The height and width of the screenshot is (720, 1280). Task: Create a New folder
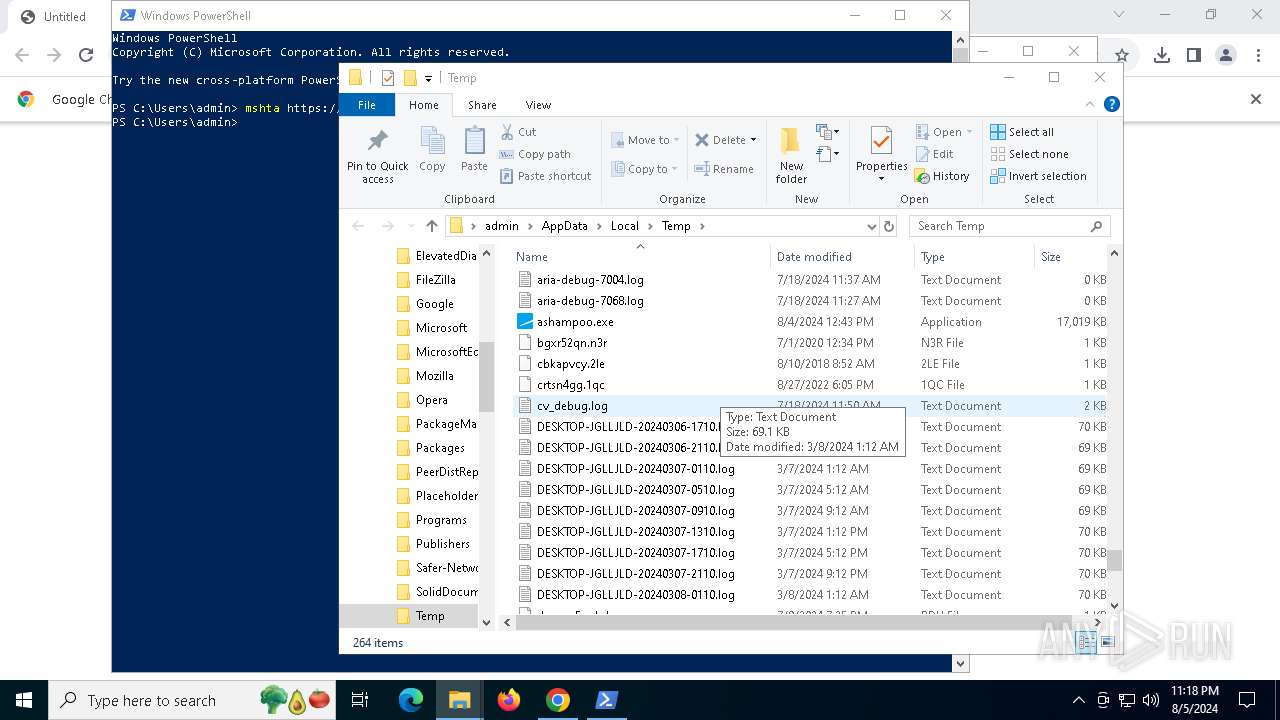pos(791,156)
